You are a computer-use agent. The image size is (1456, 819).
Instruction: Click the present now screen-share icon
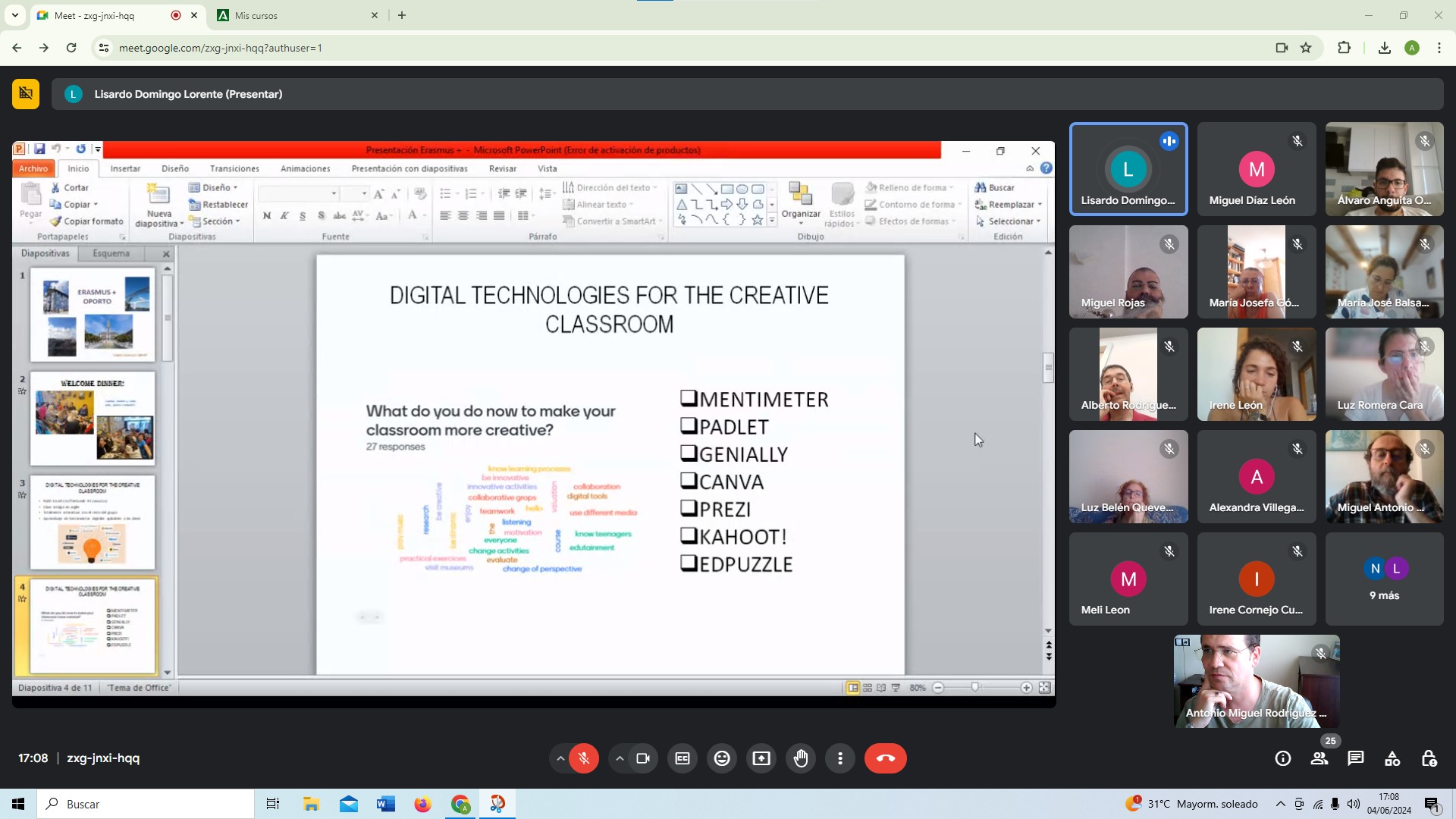pos(761,758)
